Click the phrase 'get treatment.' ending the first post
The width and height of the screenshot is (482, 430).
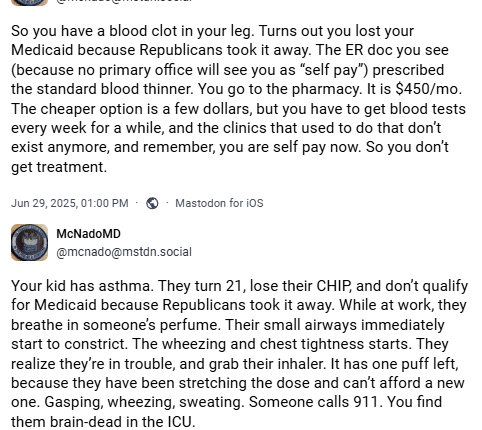pos(59,167)
